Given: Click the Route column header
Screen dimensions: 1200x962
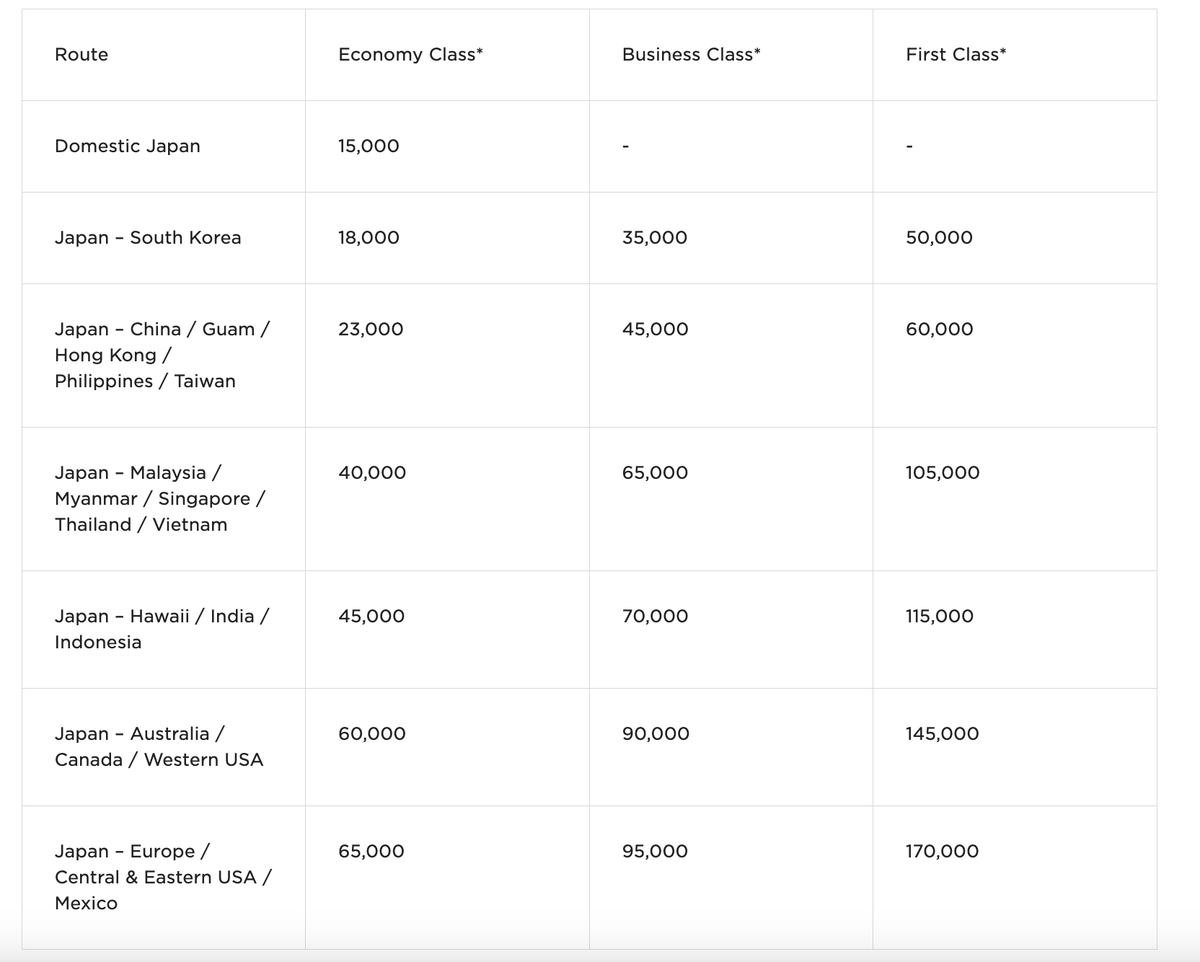Looking at the screenshot, I should [x=81, y=55].
